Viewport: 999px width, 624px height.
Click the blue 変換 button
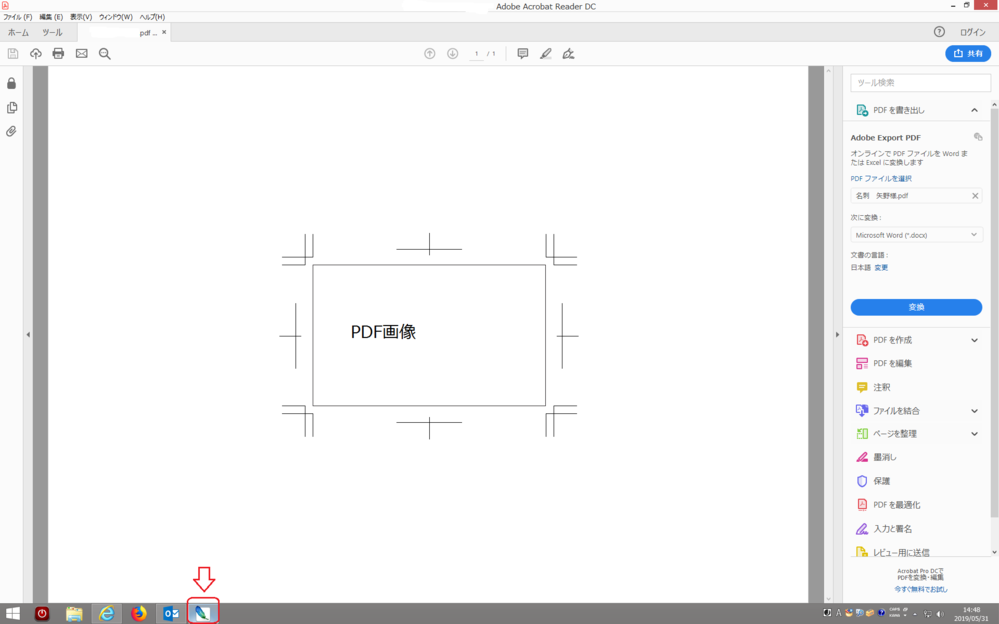point(916,307)
